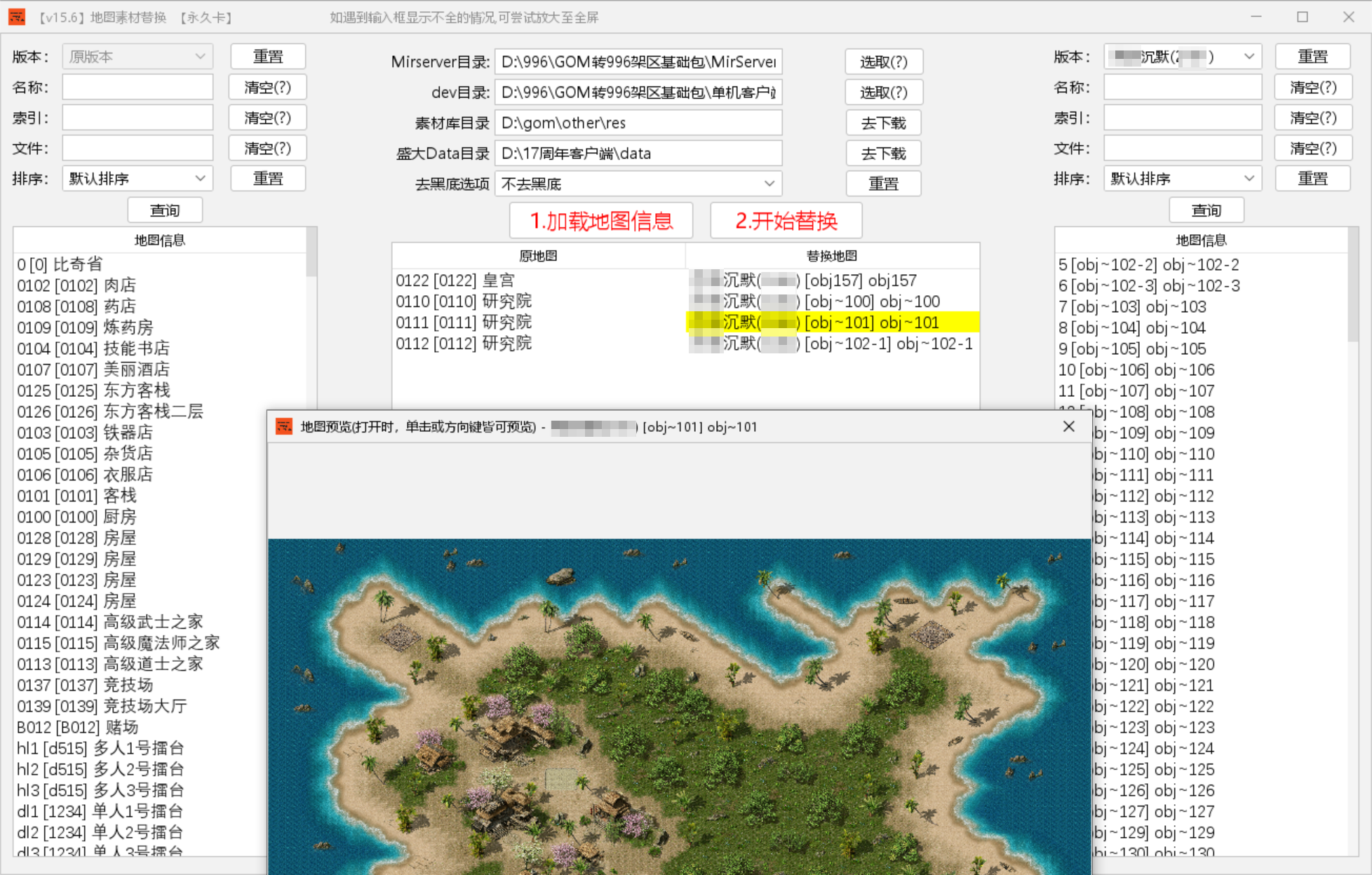Image resolution: width=1372 pixels, height=875 pixels.
Task: Focus the right 文件 input field
Action: click(x=1183, y=149)
